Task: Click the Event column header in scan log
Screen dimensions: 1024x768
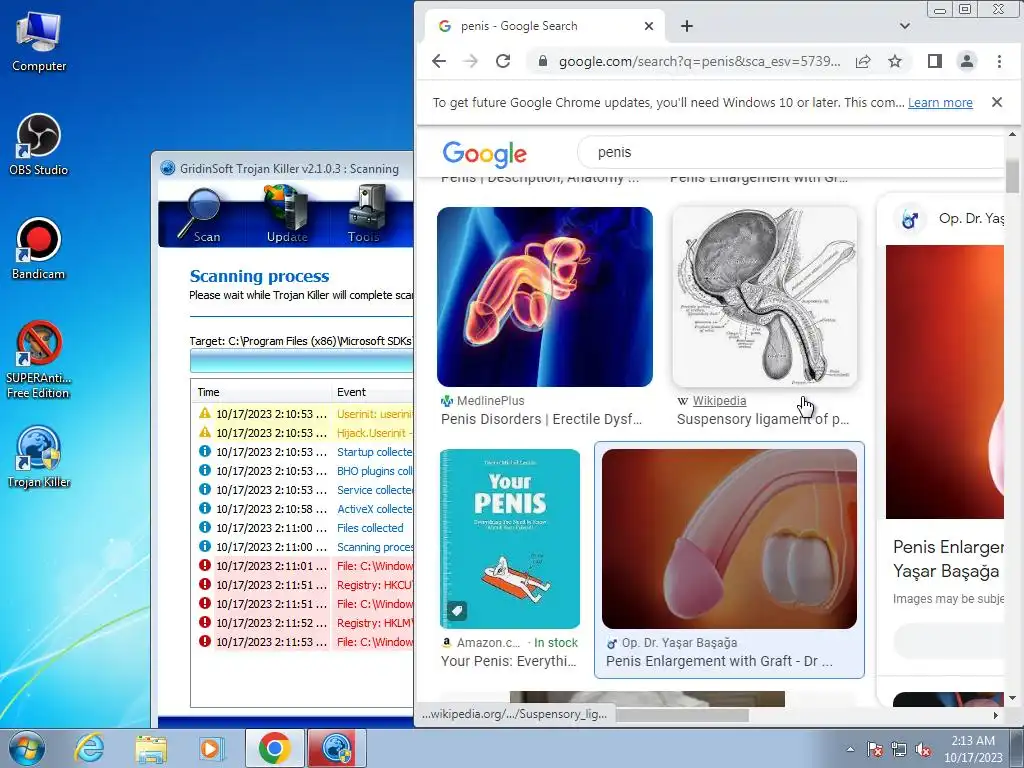Action: point(373,392)
